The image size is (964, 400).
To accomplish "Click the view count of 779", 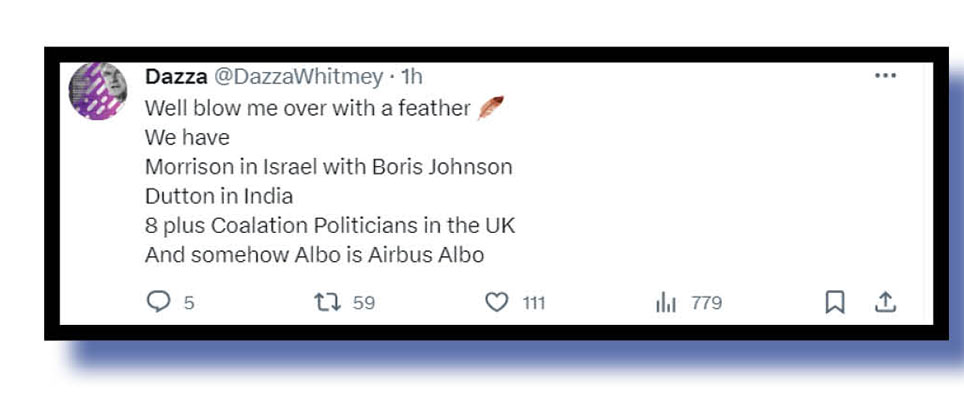I will [x=706, y=303].
